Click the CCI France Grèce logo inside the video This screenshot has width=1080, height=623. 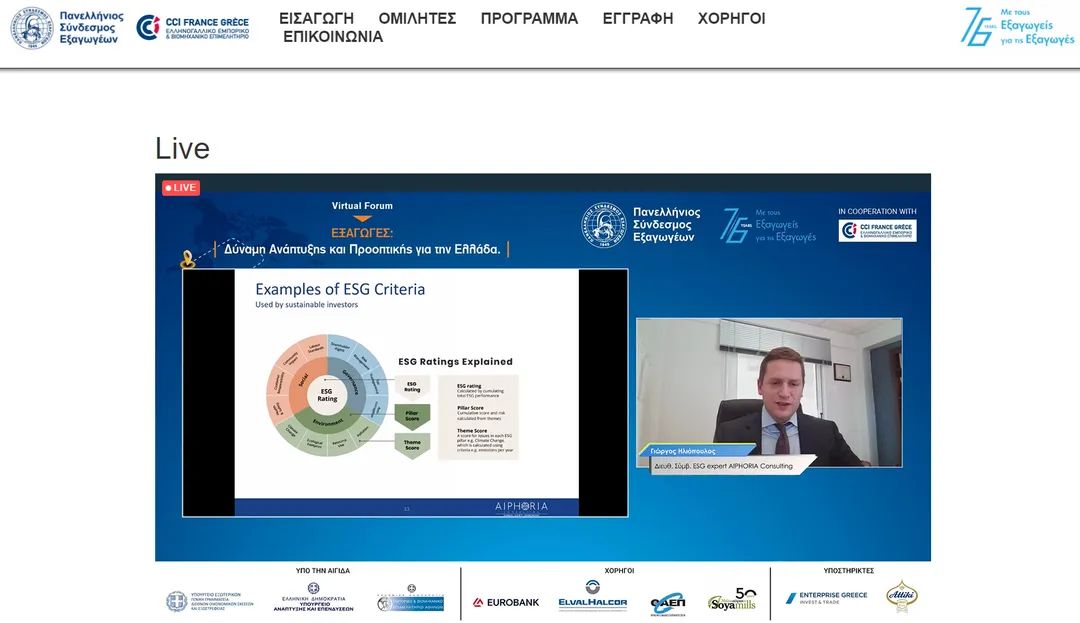[878, 231]
